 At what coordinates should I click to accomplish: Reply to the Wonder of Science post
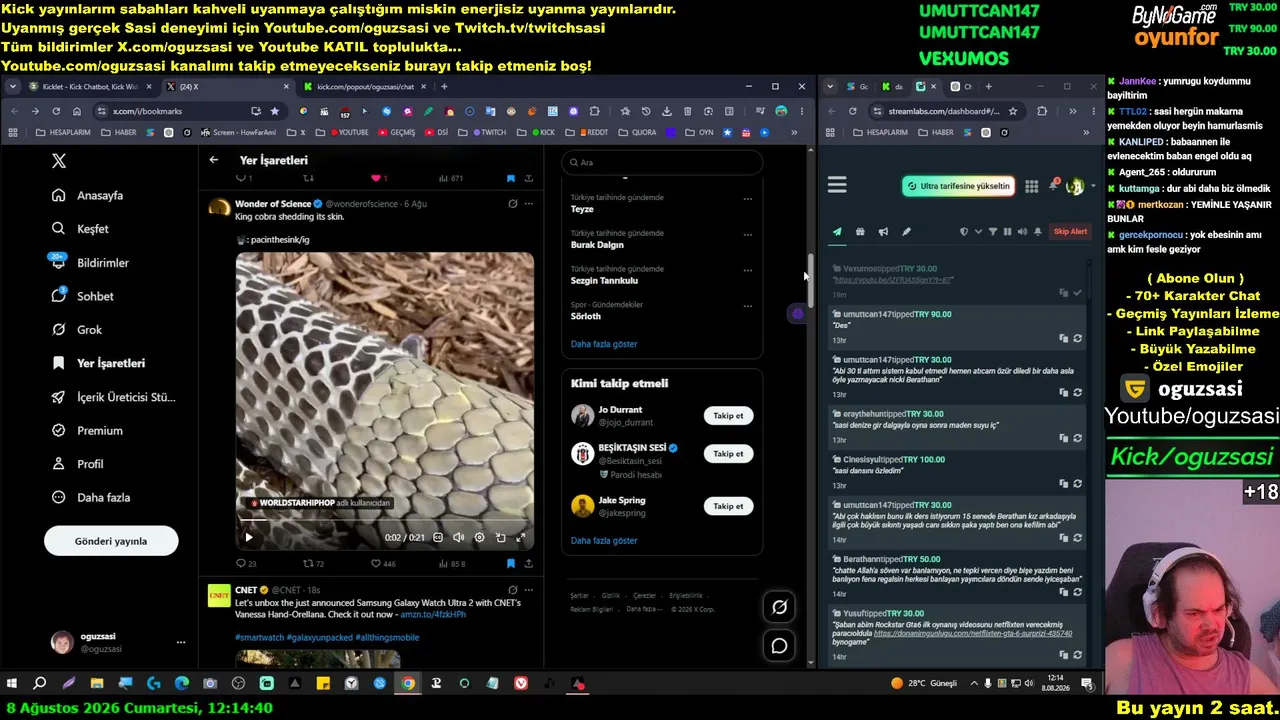coord(245,564)
